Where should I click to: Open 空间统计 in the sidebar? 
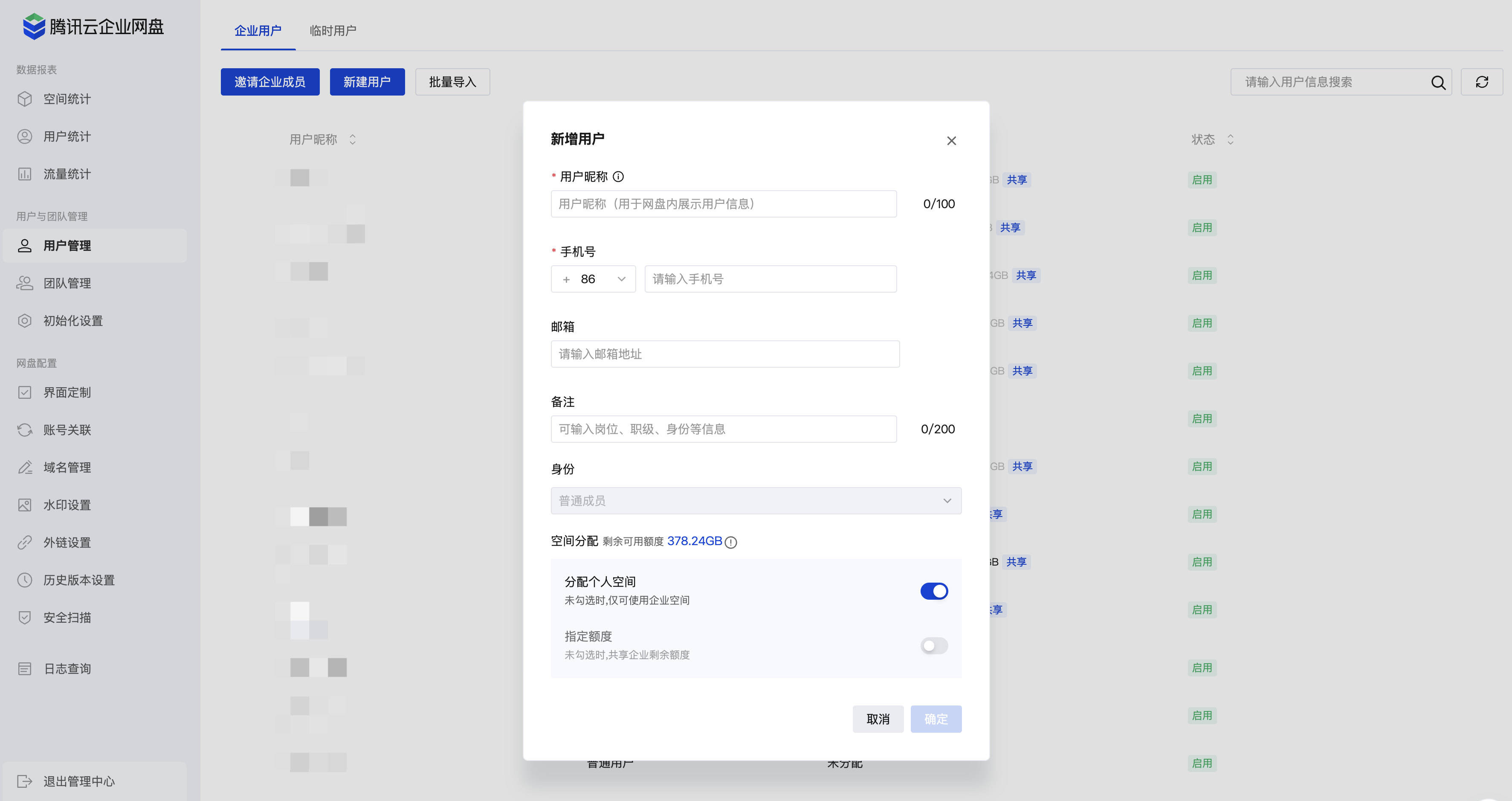[x=67, y=99]
